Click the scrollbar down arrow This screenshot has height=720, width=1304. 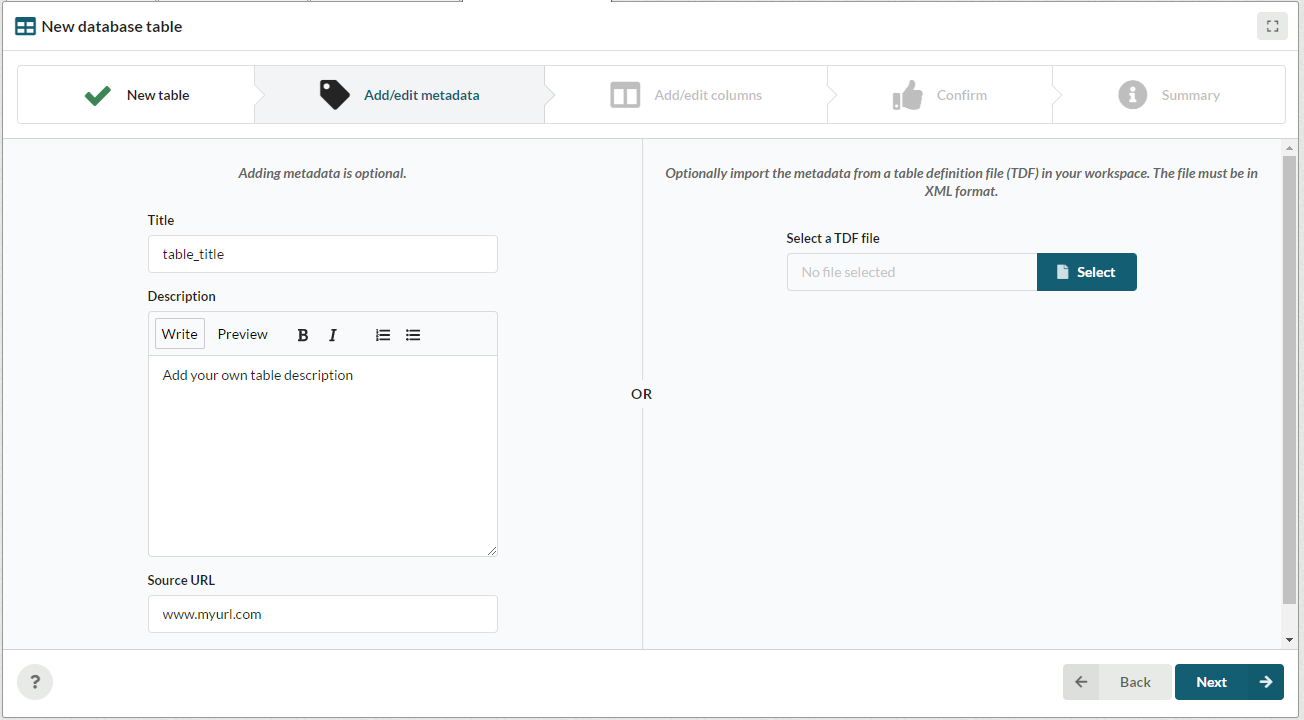pos(1289,640)
